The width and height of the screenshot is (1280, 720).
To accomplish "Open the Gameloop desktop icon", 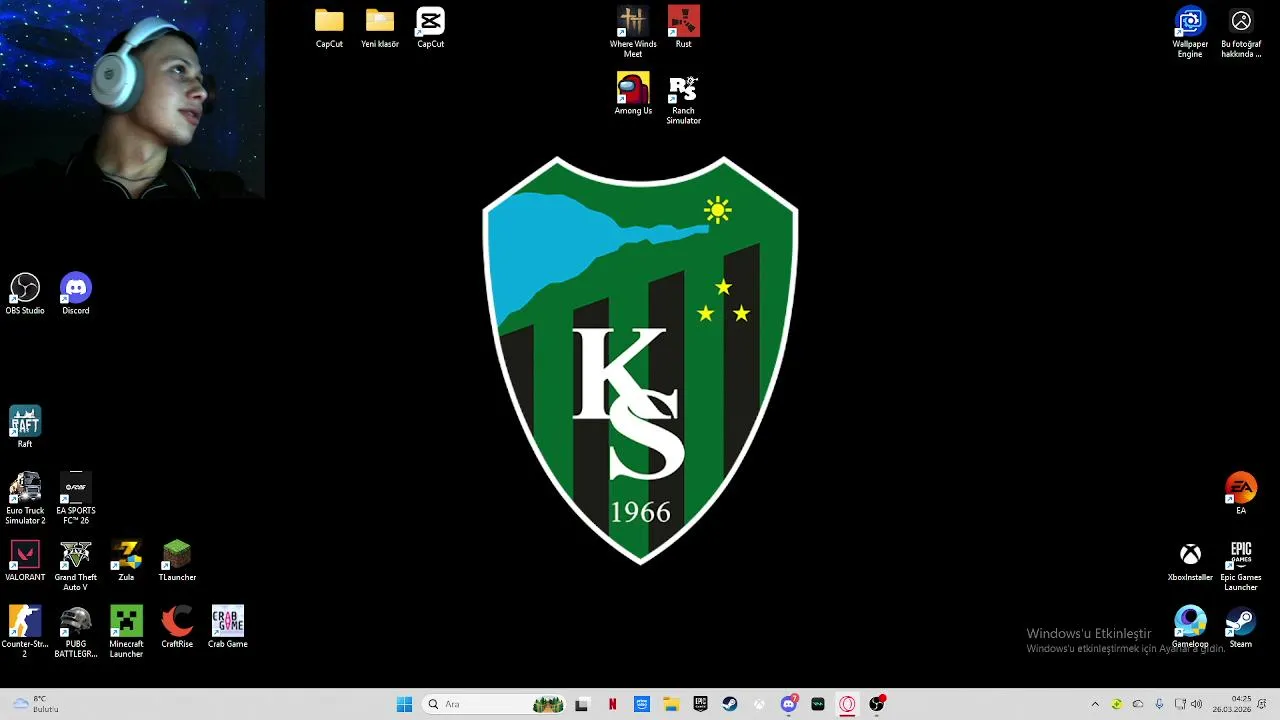I will click(x=1190, y=627).
